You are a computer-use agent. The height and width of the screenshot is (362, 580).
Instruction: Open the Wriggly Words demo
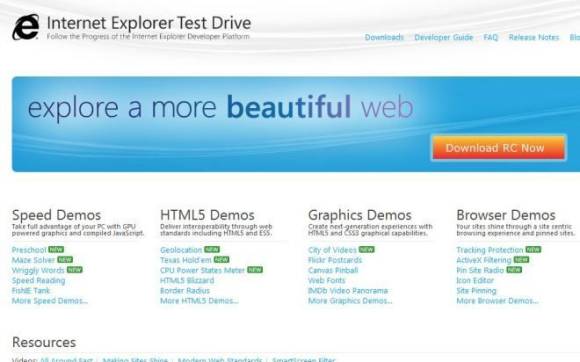[38, 270]
